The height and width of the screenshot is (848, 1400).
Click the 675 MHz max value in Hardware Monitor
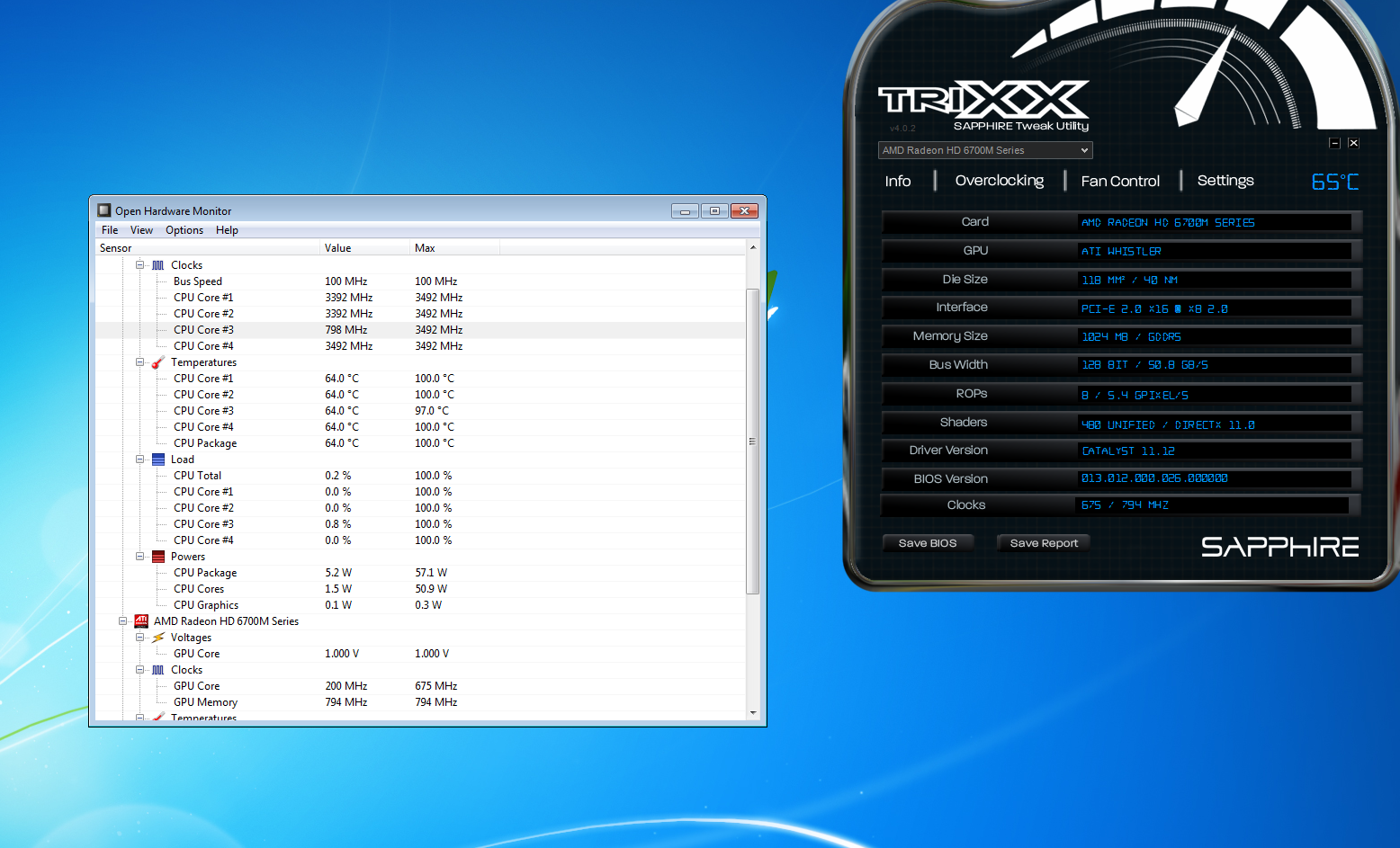436,686
